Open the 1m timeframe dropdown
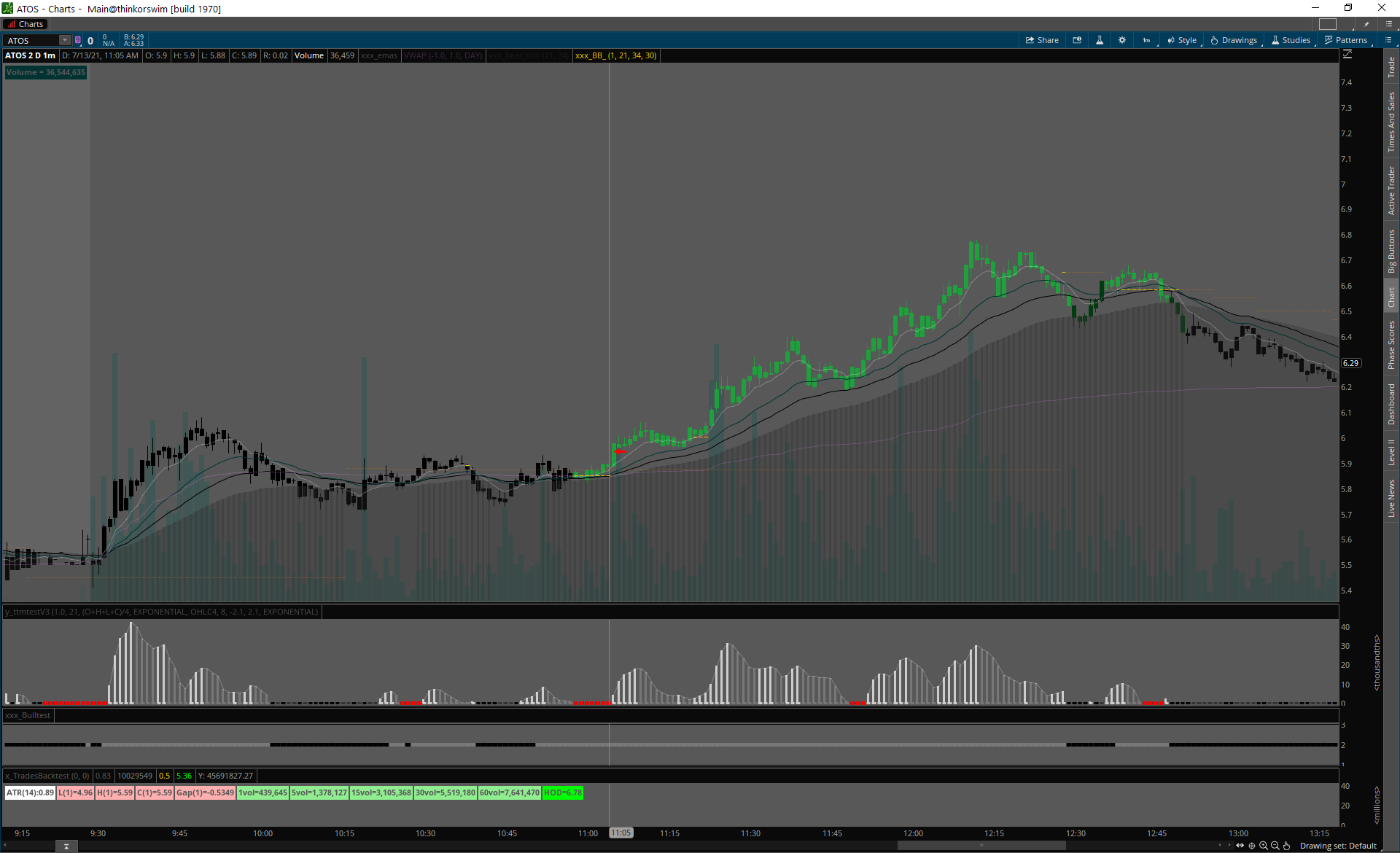Screen dimensions: 1400x853 pos(1148,40)
